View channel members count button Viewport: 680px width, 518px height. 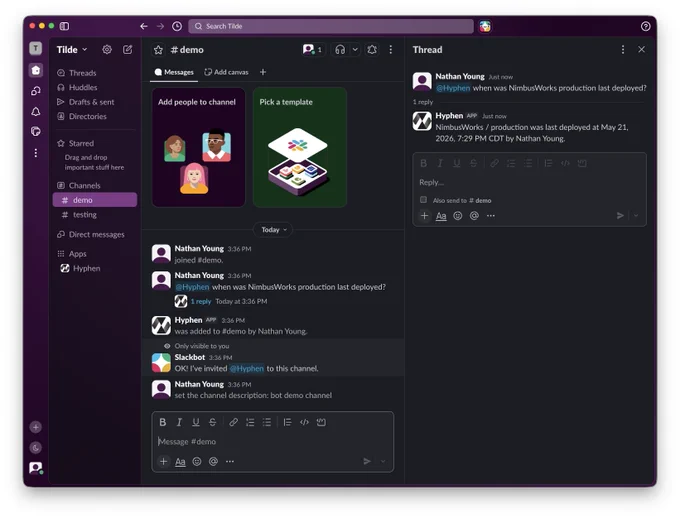pos(313,49)
